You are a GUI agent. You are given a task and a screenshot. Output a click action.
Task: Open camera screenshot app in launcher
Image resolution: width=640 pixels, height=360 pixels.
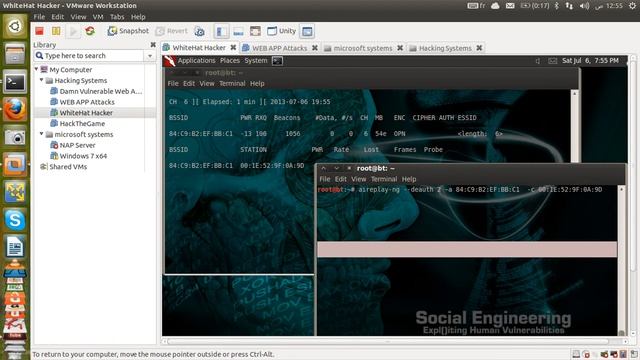[x=15, y=137]
